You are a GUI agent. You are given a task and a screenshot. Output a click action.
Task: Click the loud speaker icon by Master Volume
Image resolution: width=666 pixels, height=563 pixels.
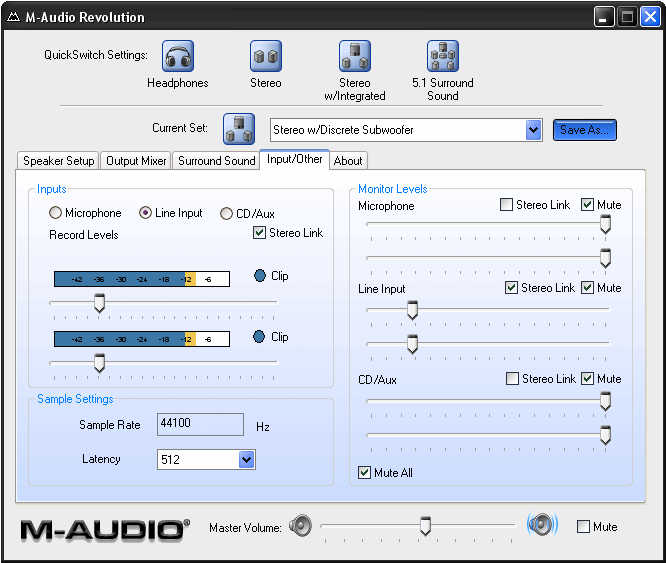(542, 525)
